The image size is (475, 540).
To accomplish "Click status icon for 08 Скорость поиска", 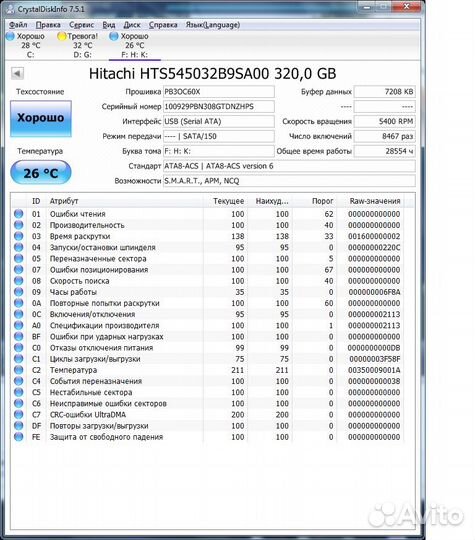I will [x=19, y=281].
